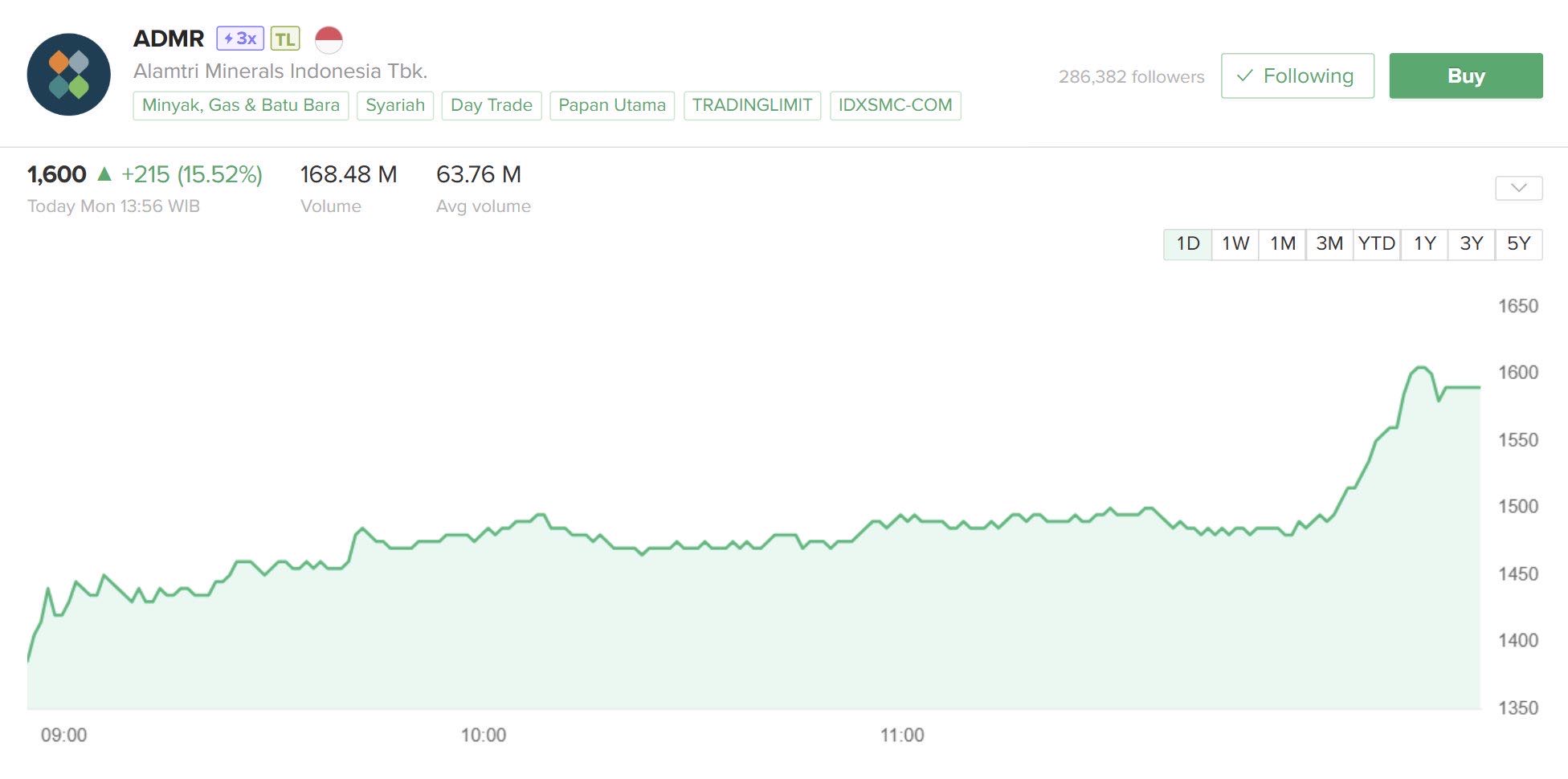
Task: Click the green up-arrow price indicator
Action: pos(104,173)
